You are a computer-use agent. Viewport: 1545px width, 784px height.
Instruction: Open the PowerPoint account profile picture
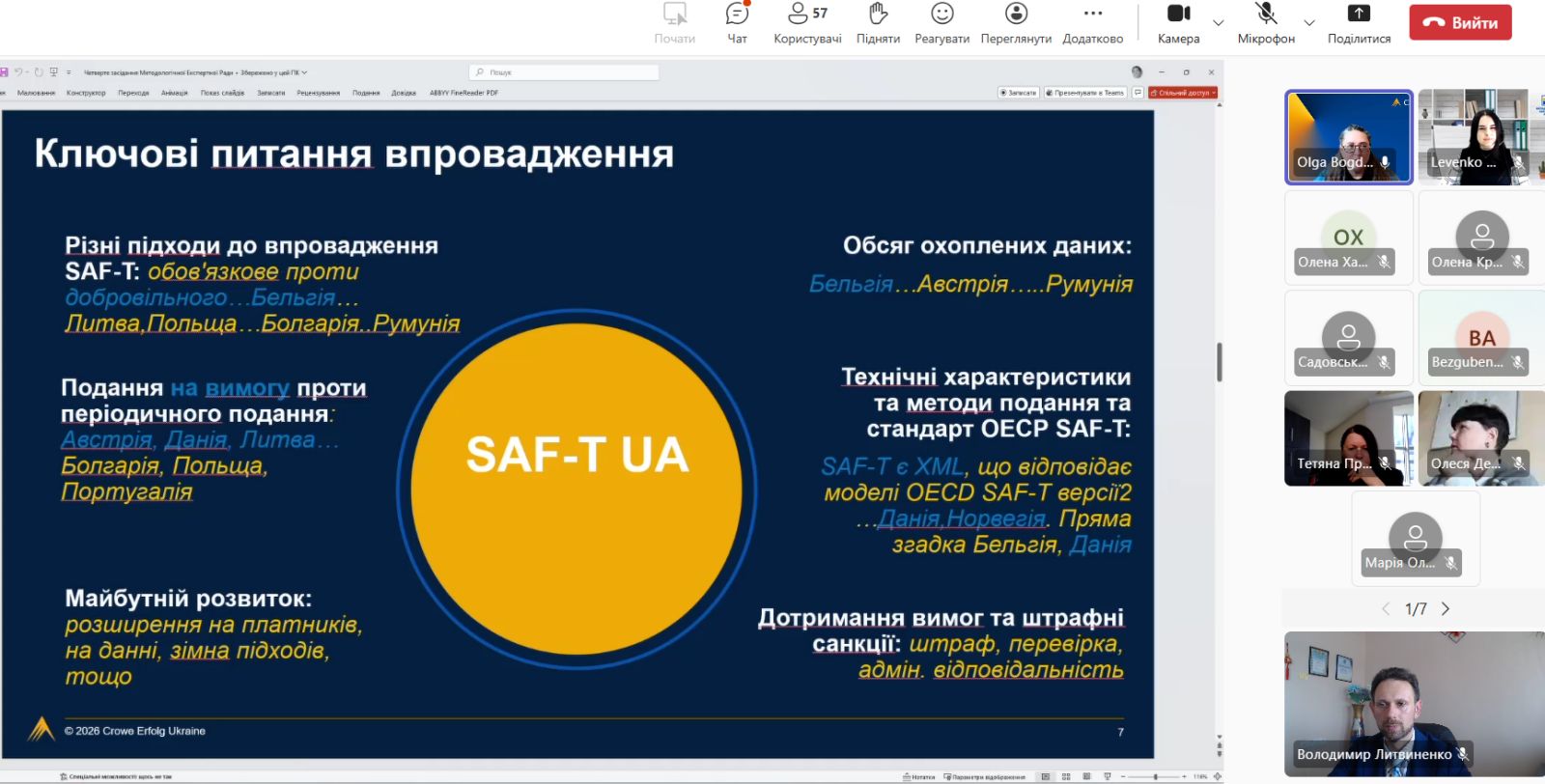[1137, 72]
